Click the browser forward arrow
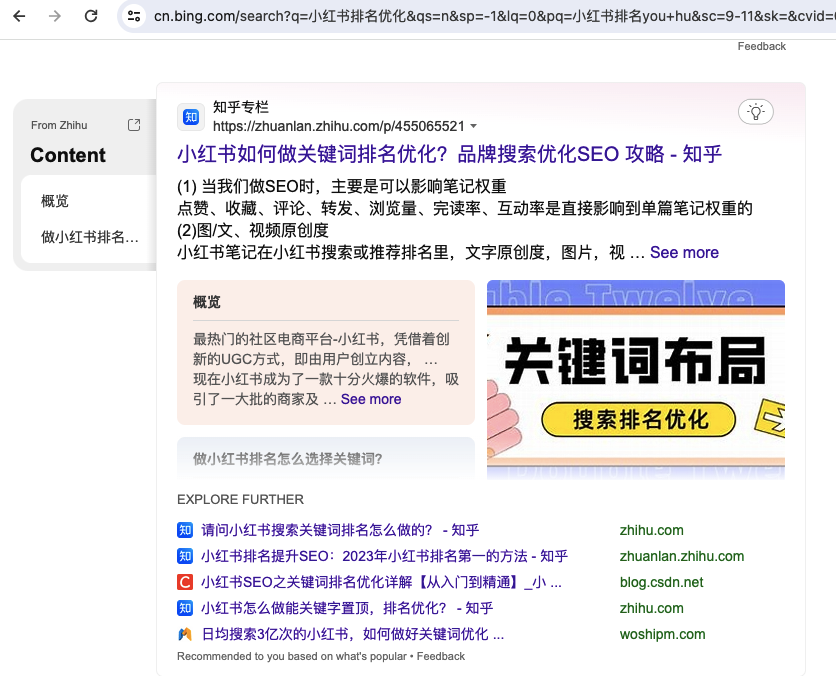Image resolution: width=836 pixels, height=676 pixels. tap(54, 16)
